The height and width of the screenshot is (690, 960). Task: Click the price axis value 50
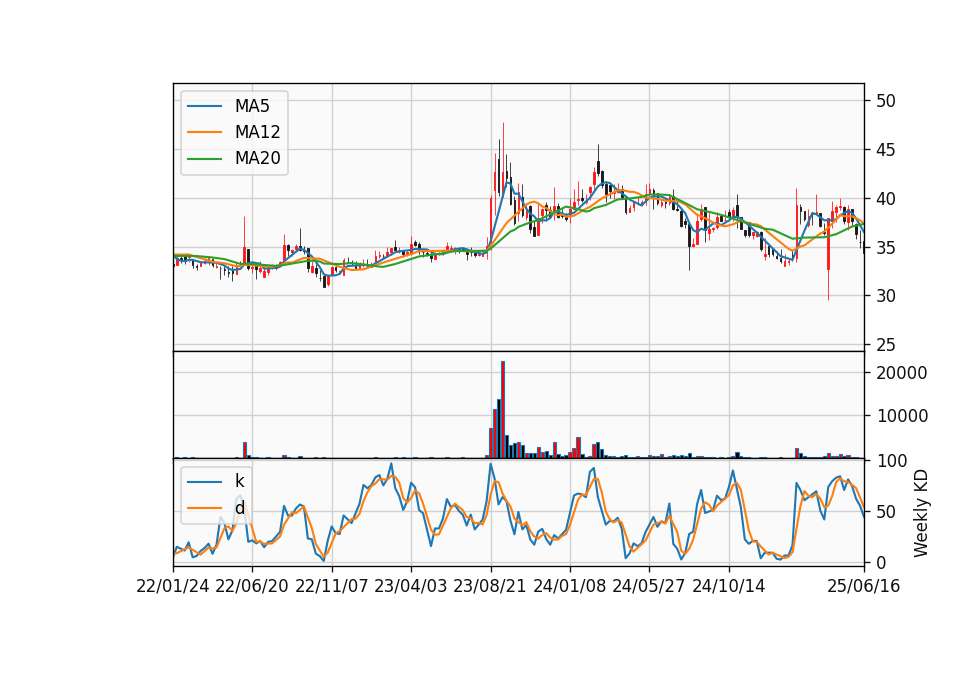click(885, 102)
